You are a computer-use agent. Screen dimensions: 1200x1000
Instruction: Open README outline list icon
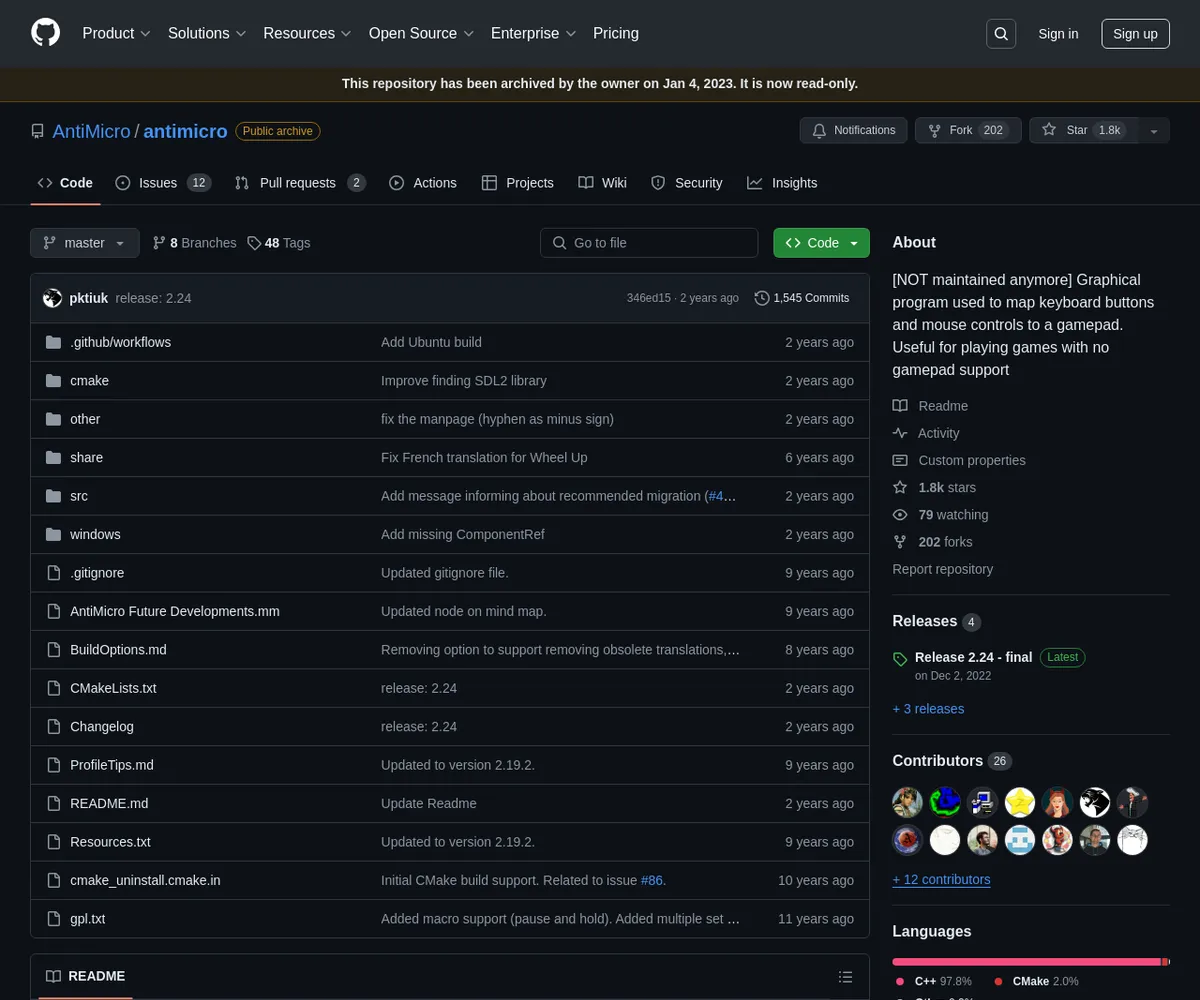pyautogui.click(x=845, y=977)
